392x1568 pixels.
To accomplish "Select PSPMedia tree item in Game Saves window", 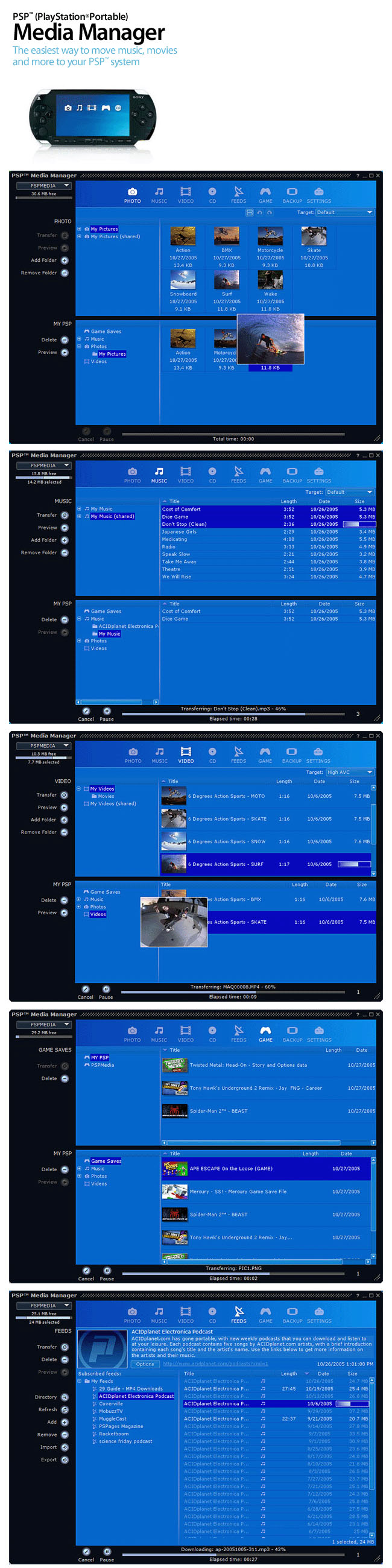I will pos(103,1065).
